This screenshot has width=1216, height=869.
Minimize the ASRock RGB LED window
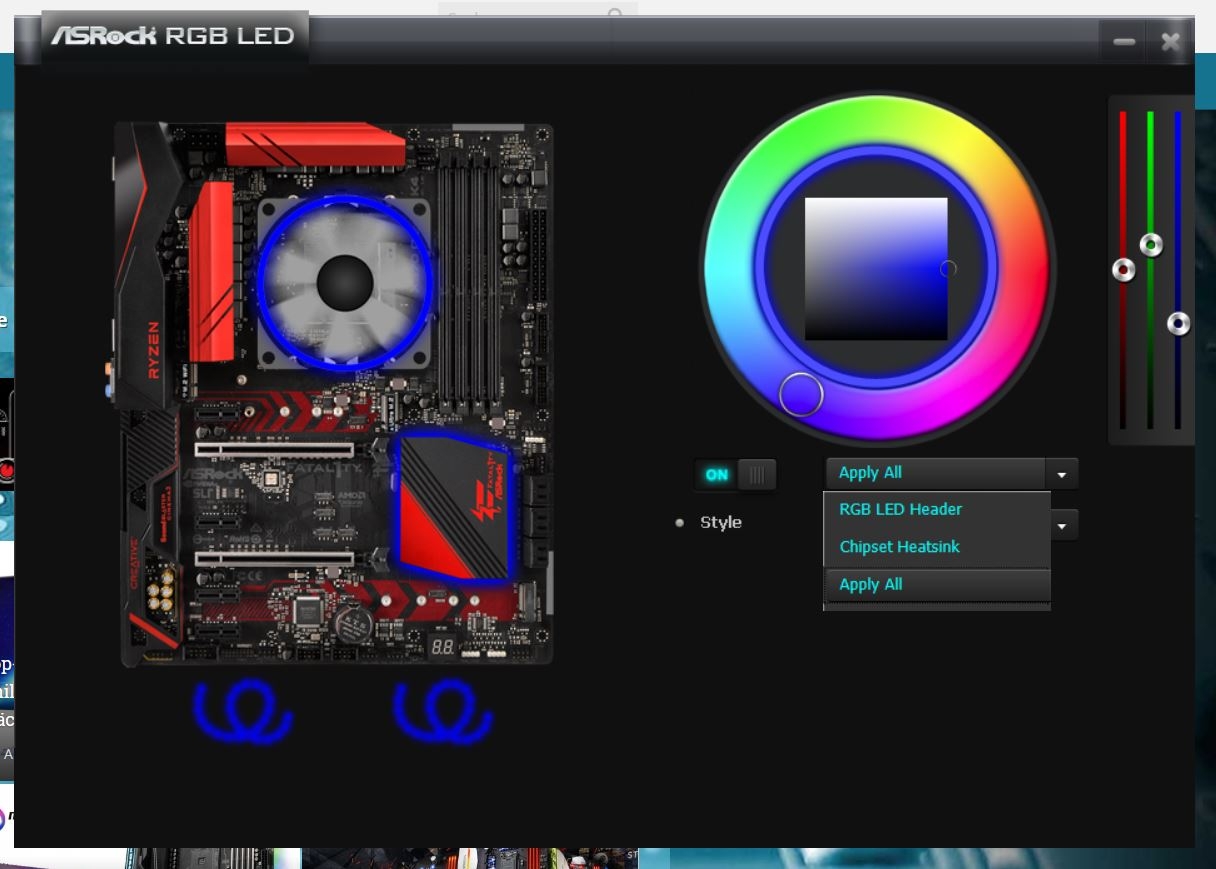(x=1124, y=42)
